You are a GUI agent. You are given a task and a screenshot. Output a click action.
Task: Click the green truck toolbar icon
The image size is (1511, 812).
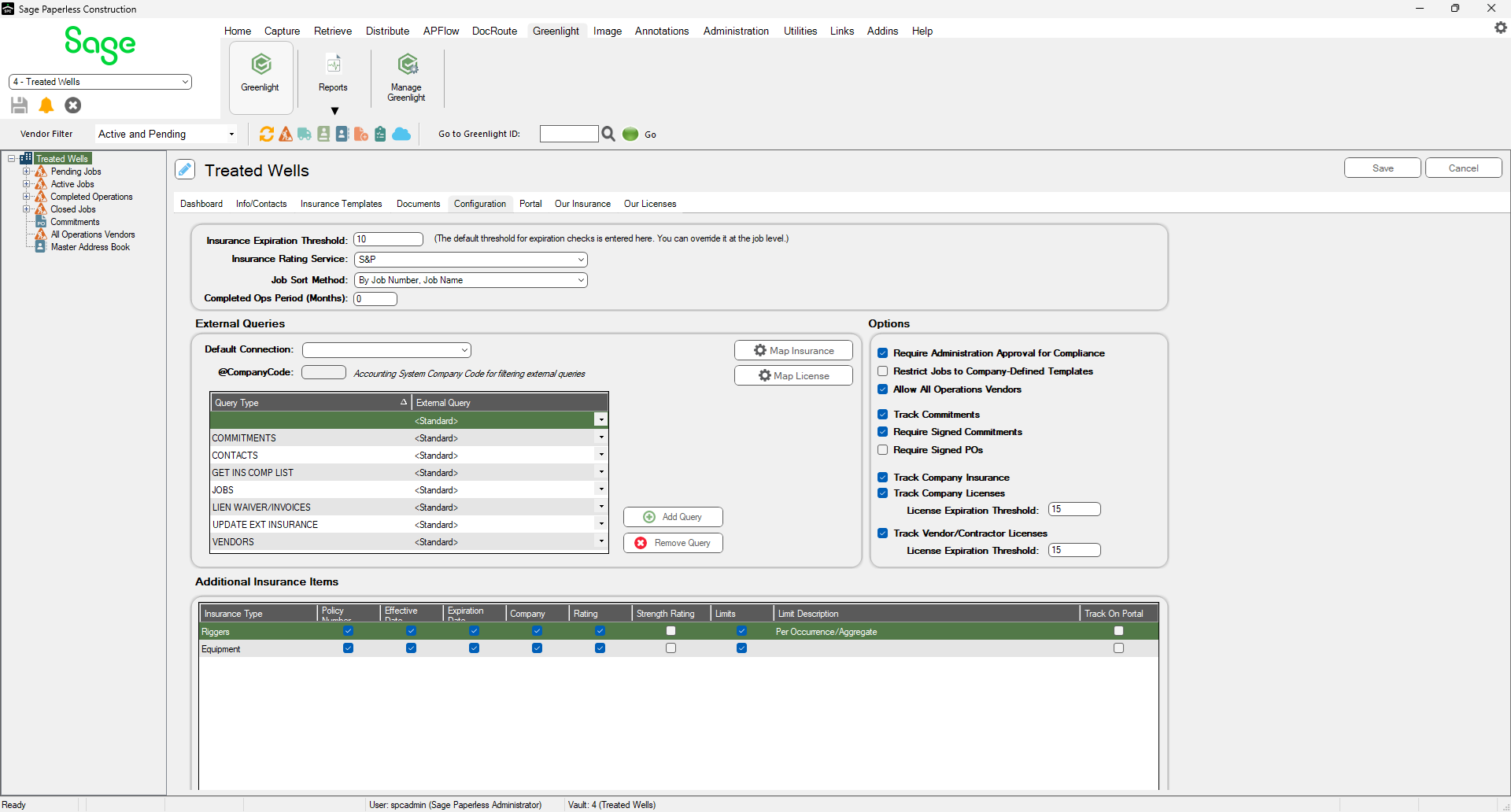(x=305, y=134)
